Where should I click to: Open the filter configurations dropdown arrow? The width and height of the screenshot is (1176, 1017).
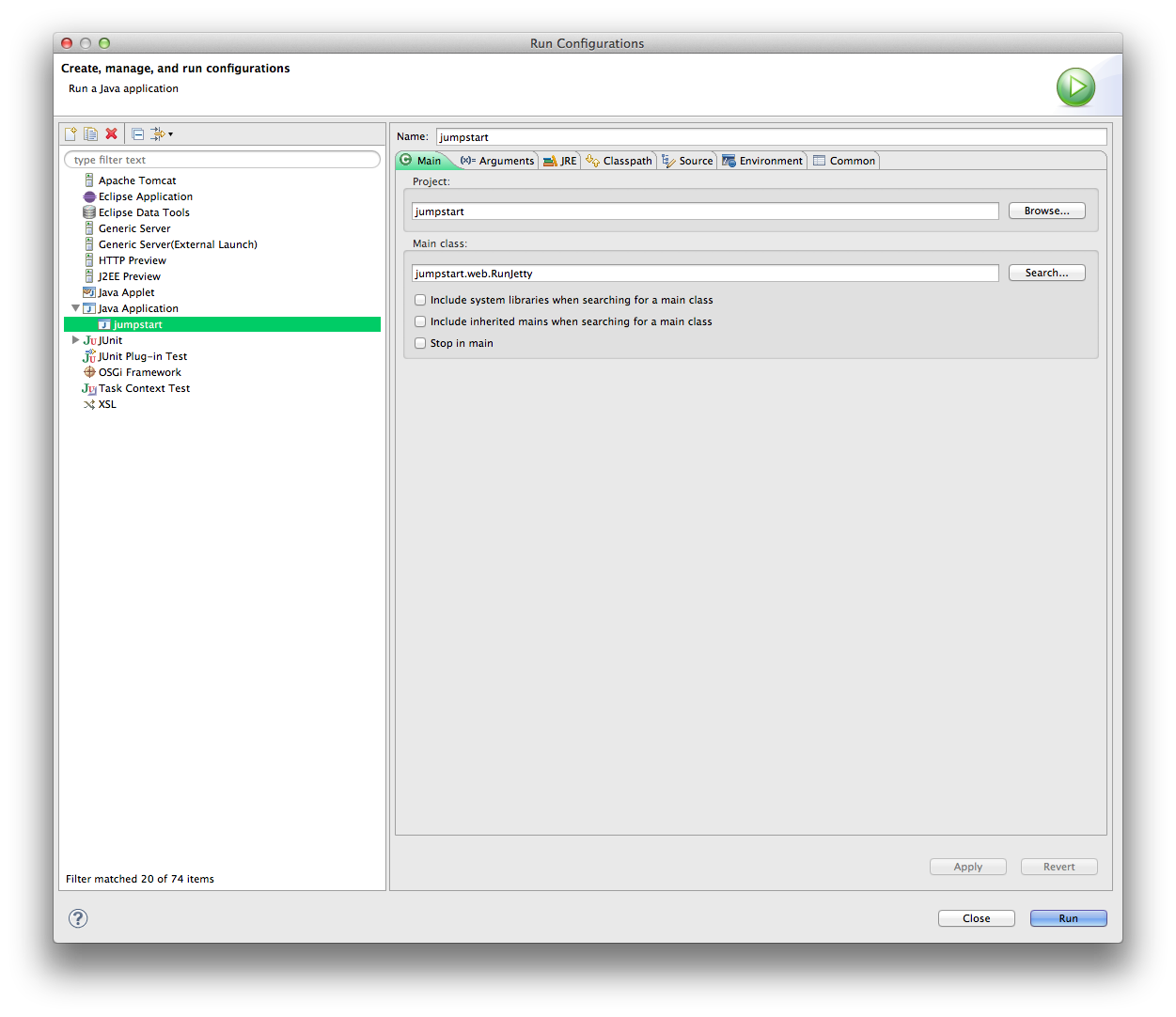point(170,134)
